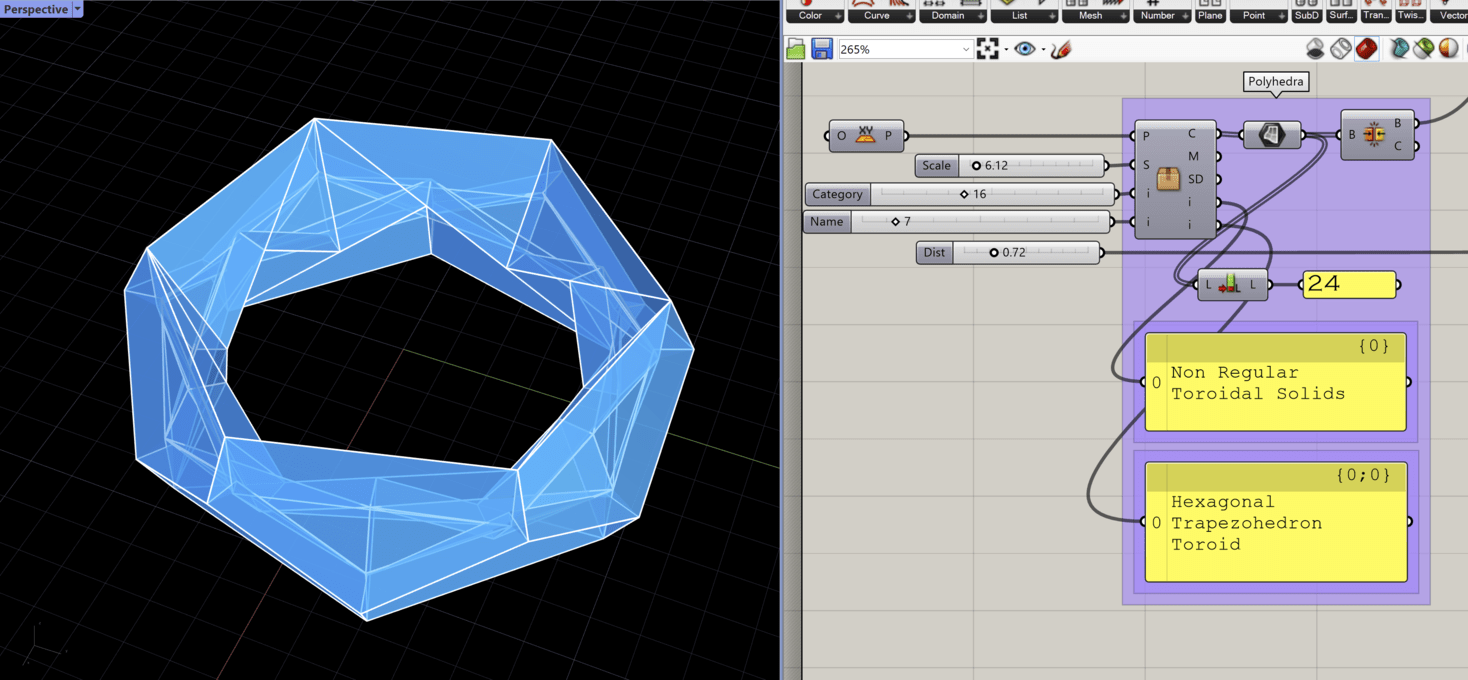Open document preview settings icon
This screenshot has width=1468, height=680.
pos(1424,48)
